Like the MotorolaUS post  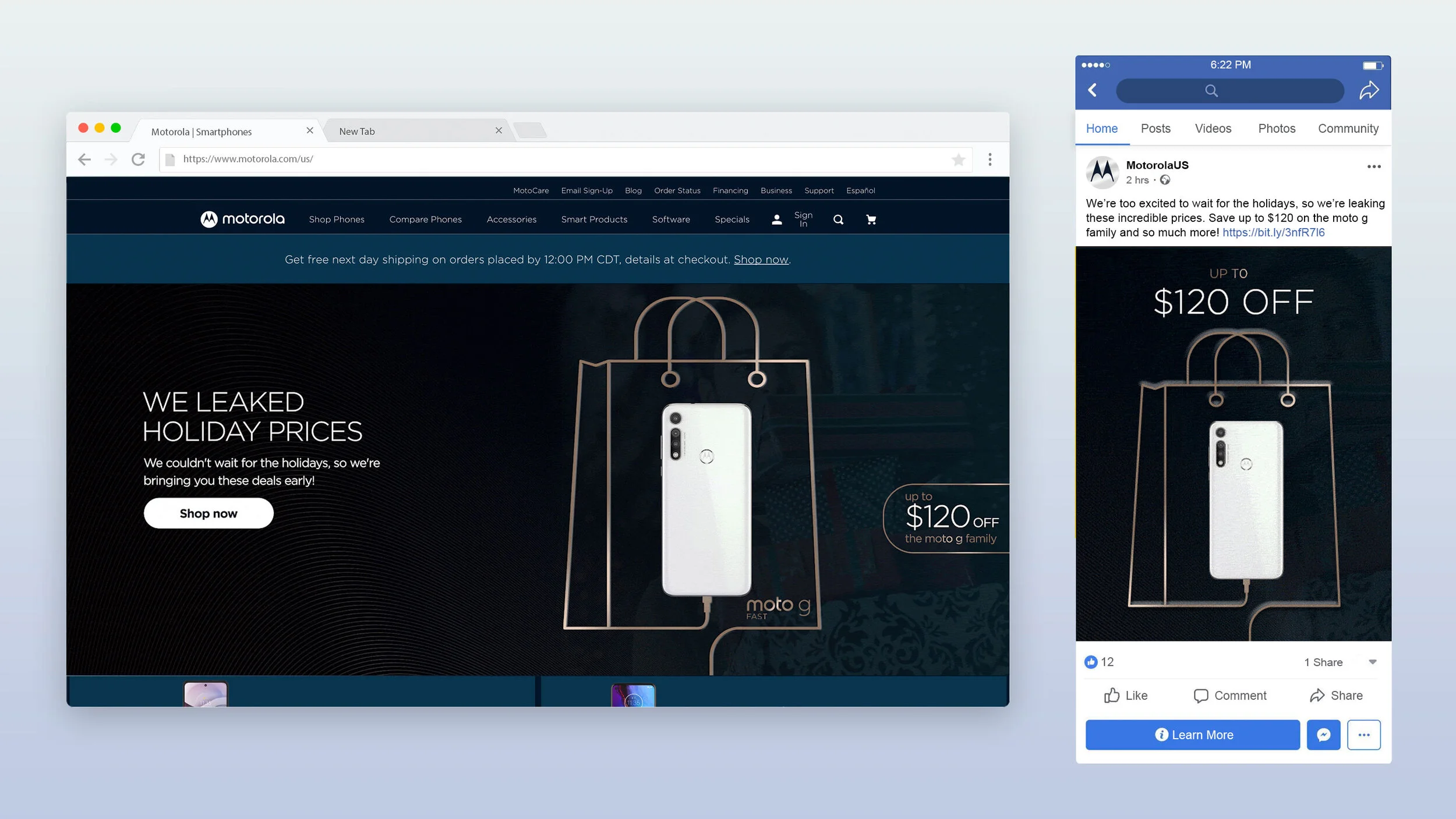1125,696
